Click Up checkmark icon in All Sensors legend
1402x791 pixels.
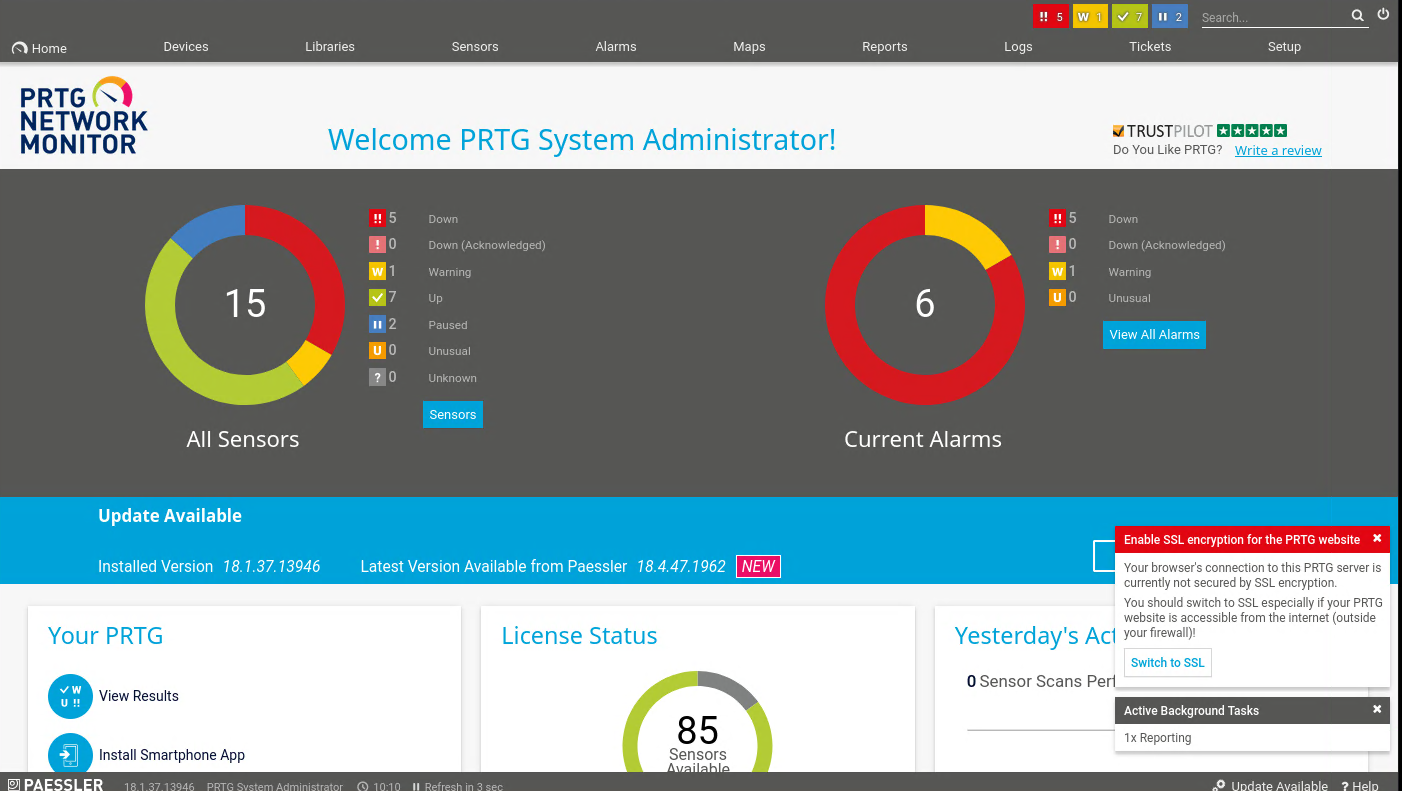(x=377, y=297)
